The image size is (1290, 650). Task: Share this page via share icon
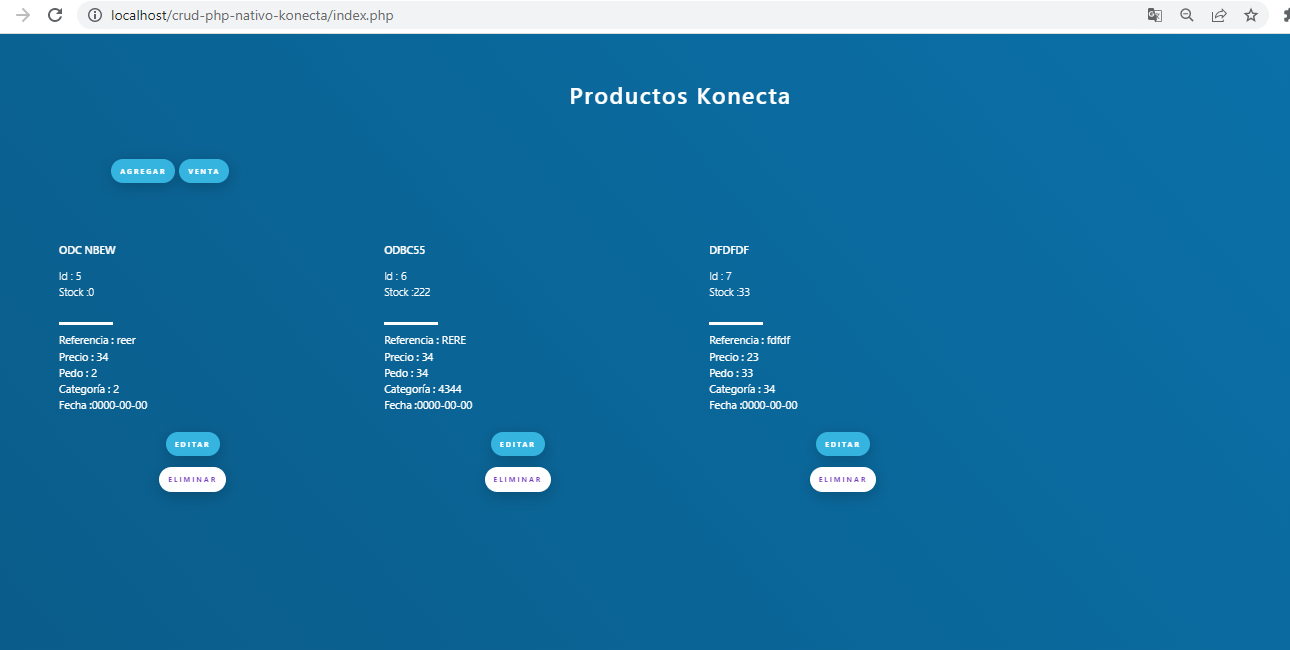[1219, 15]
